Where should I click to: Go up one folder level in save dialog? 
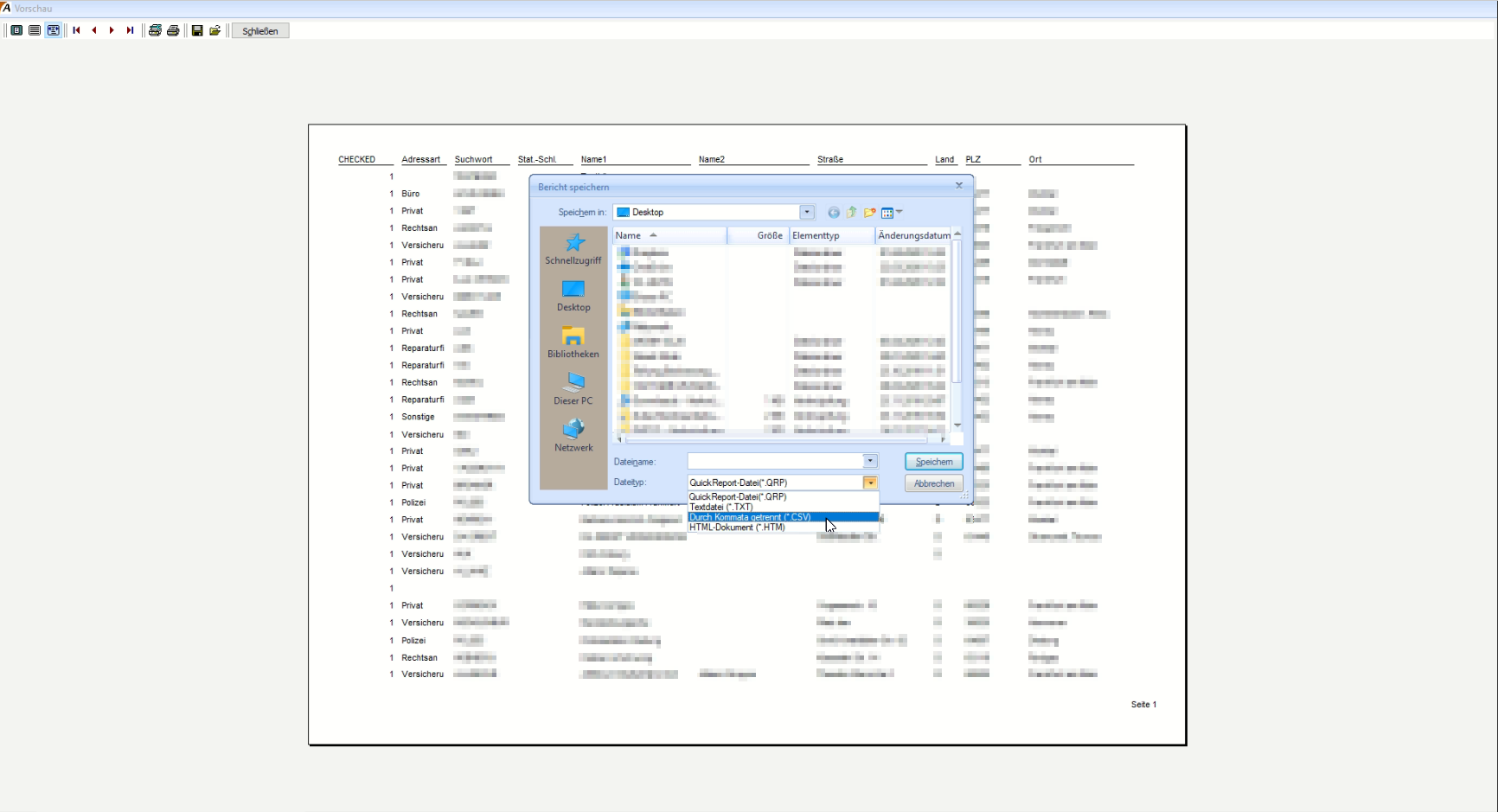tap(852, 212)
